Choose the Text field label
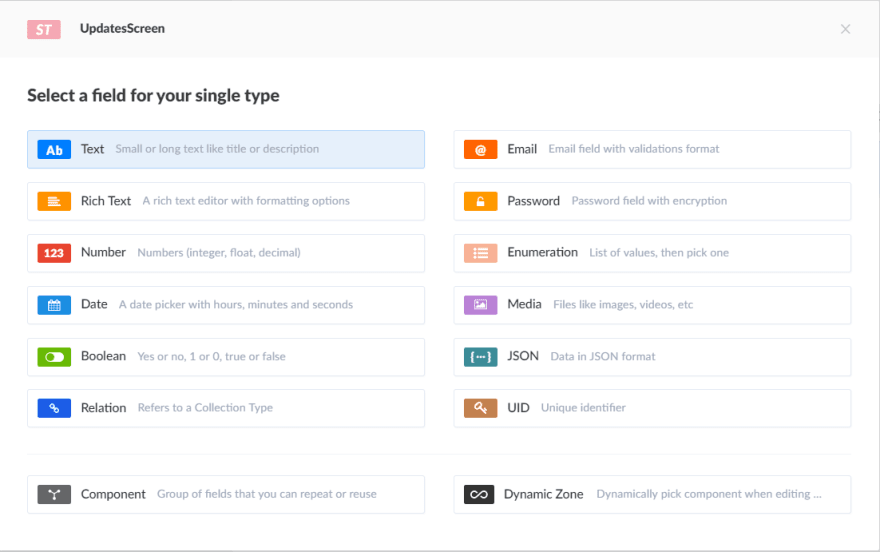 (x=93, y=149)
